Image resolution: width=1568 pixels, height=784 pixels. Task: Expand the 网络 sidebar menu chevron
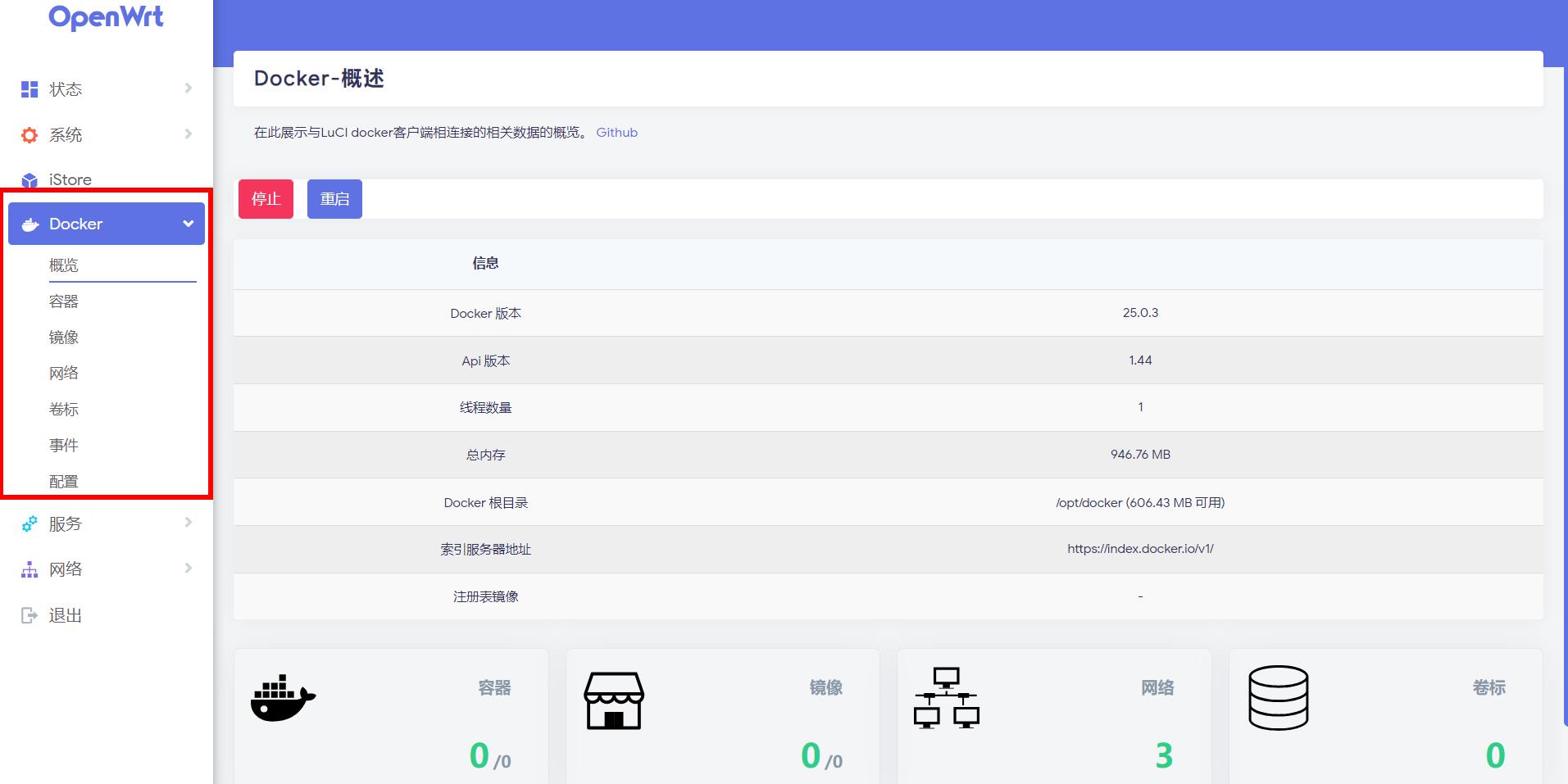[x=189, y=569]
